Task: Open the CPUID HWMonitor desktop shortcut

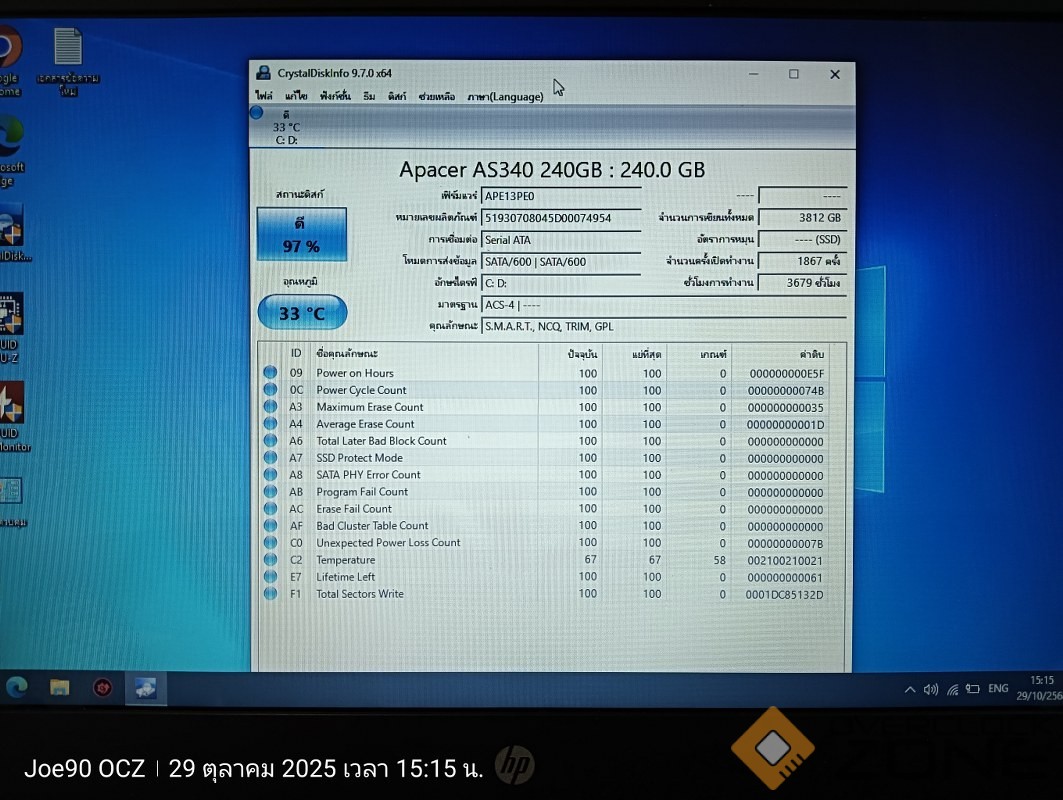Action: tap(14, 417)
